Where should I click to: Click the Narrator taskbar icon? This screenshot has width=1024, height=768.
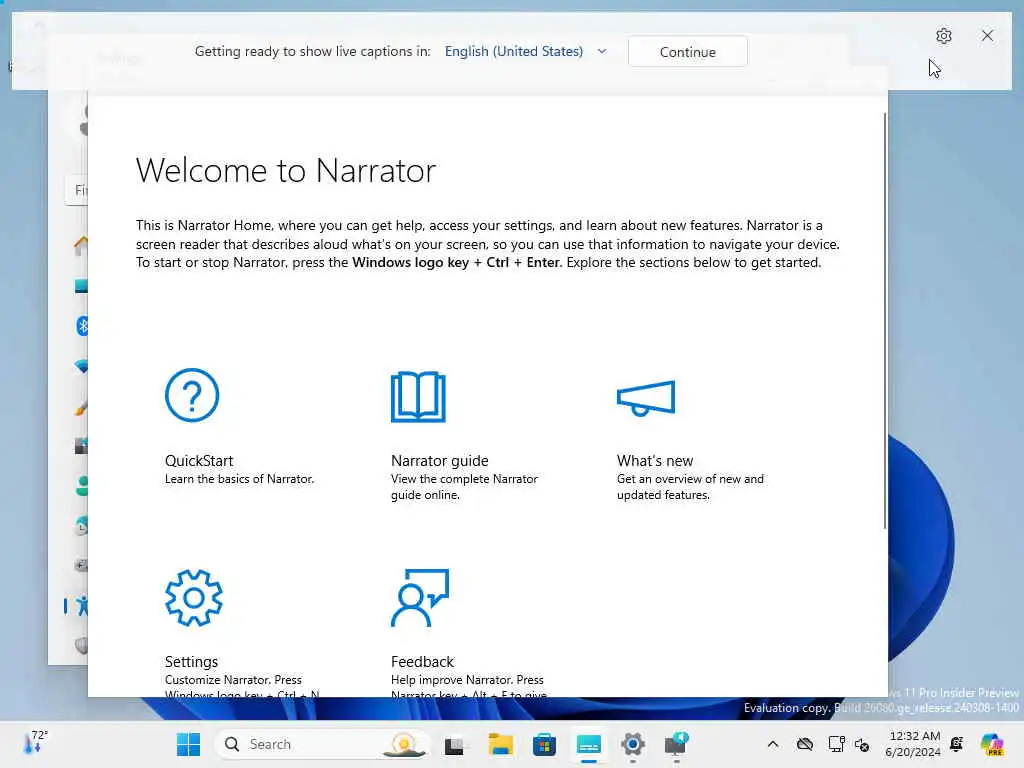(677, 744)
